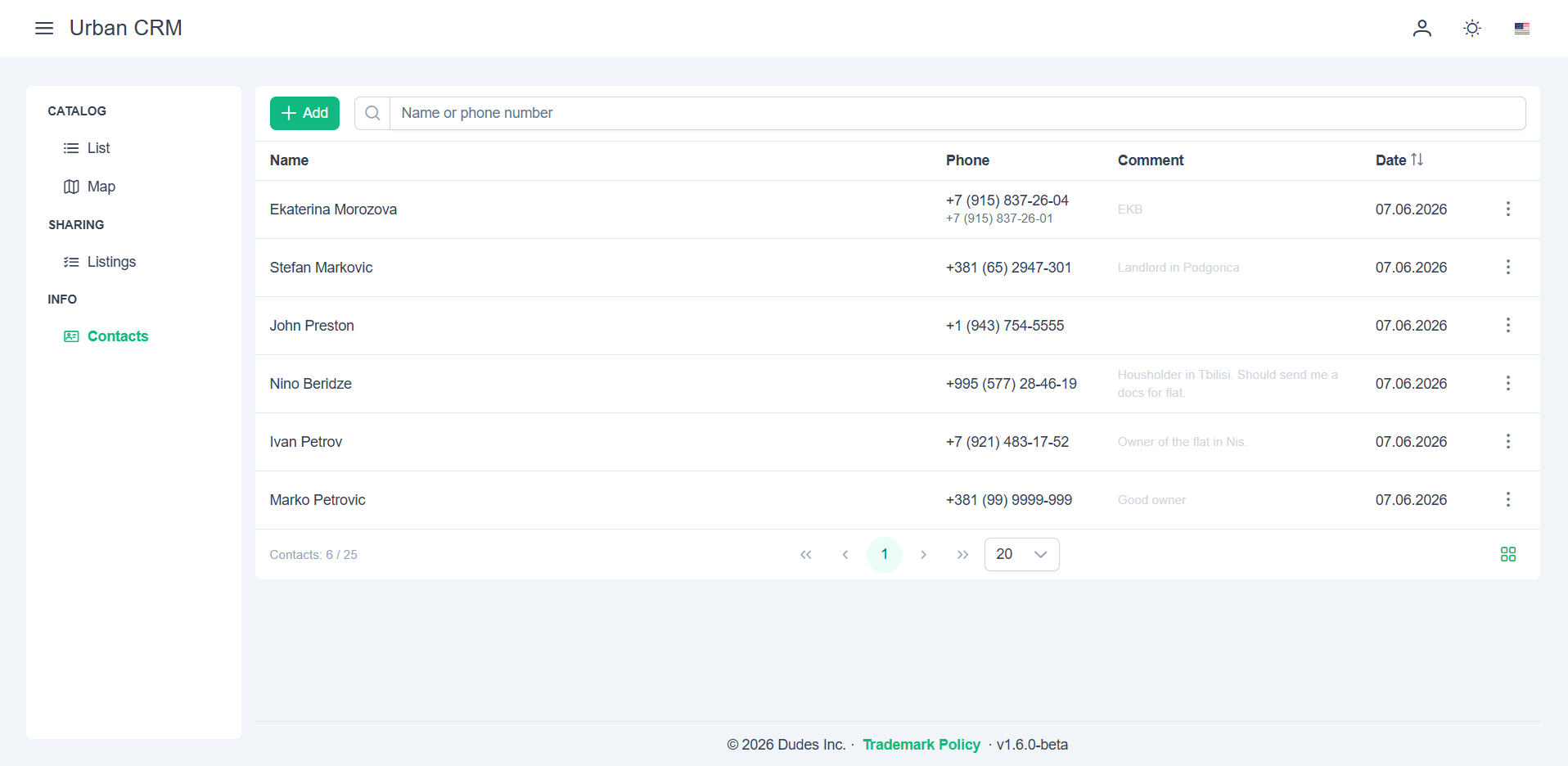Viewport: 1568px width, 766px height.
Task: Go to the next page
Action: point(924,555)
